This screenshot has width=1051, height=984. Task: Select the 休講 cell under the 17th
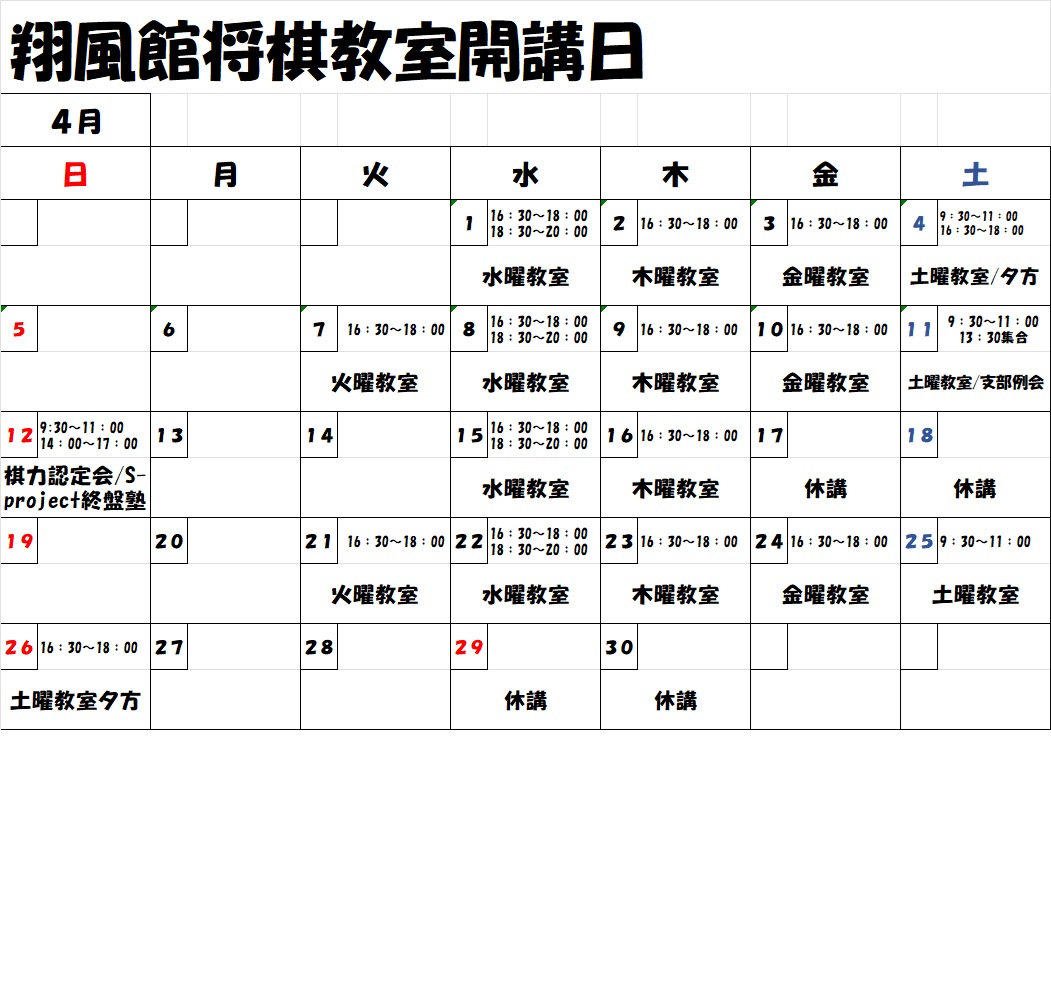click(x=825, y=489)
